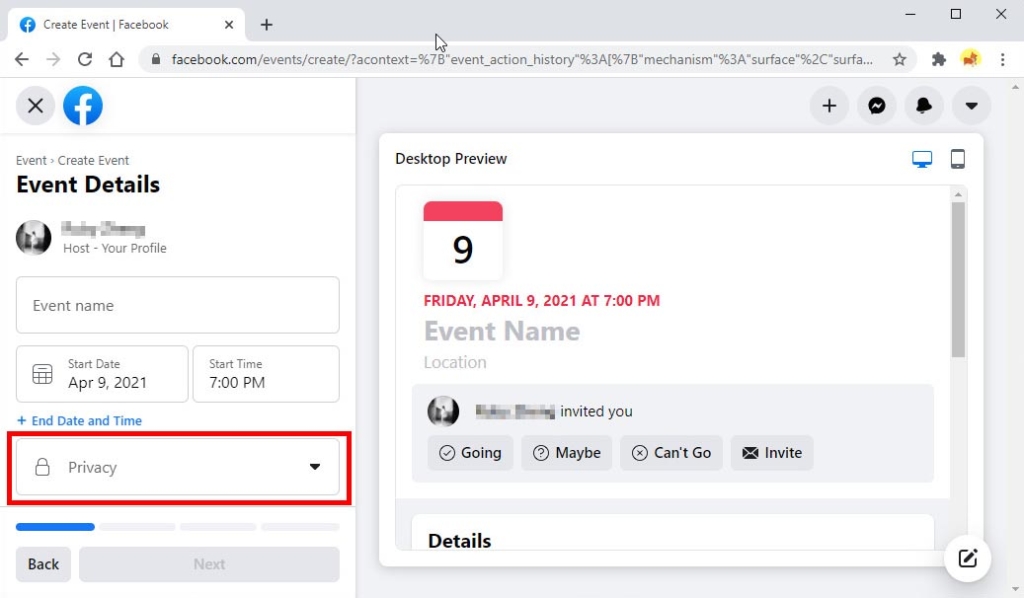
Task: Click the Back button
Action: 43,564
